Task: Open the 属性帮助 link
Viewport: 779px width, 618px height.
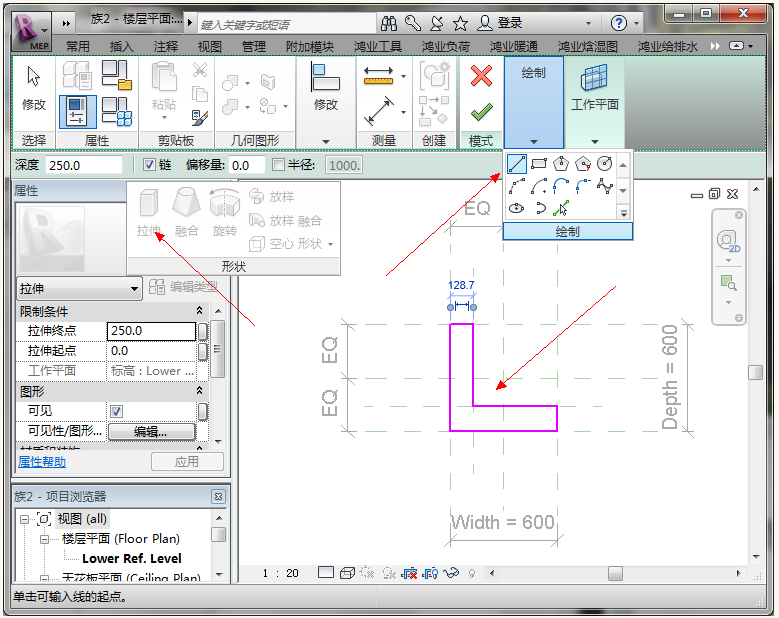Action: pyautogui.click(x=42, y=462)
